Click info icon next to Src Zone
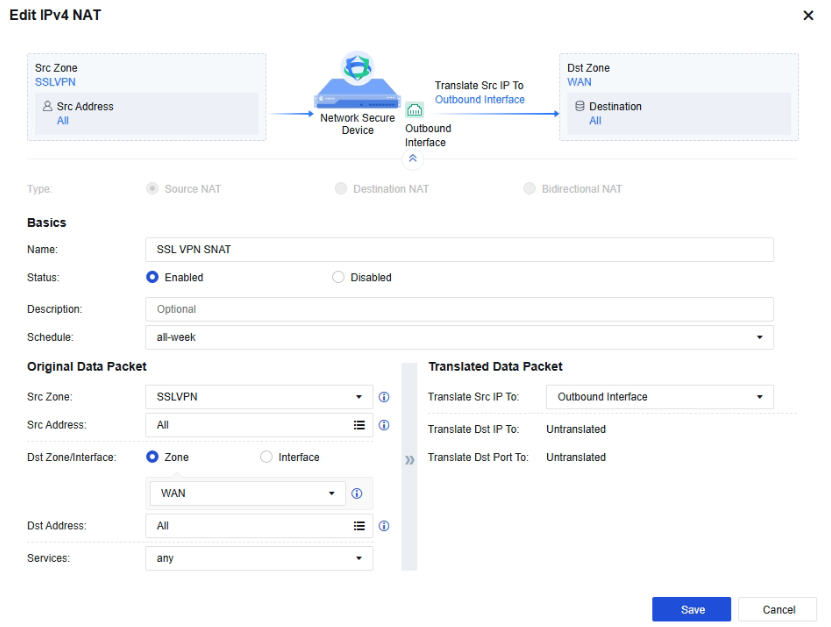The image size is (831, 627). [x=384, y=397]
